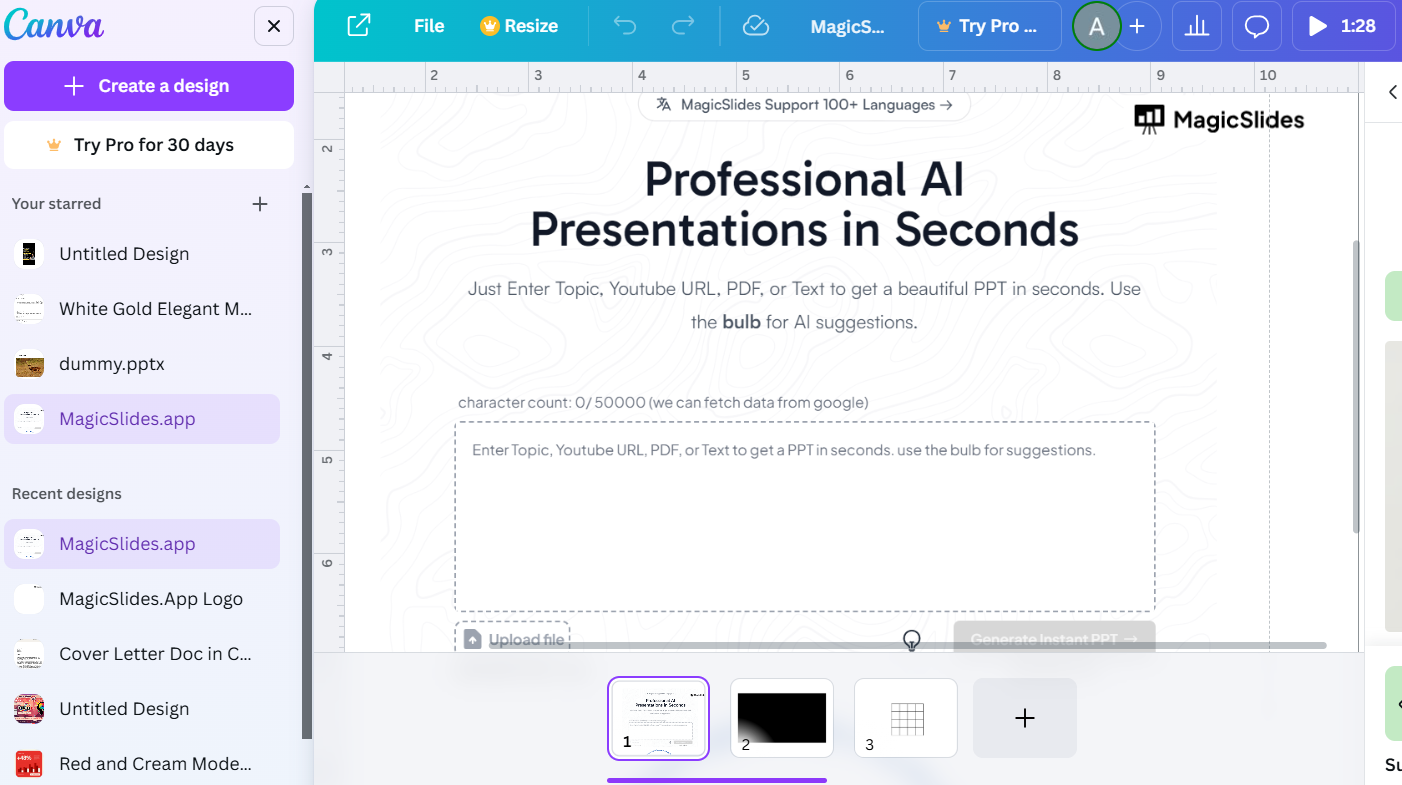Open the File menu
This screenshot has width=1402, height=785.
[429, 26]
